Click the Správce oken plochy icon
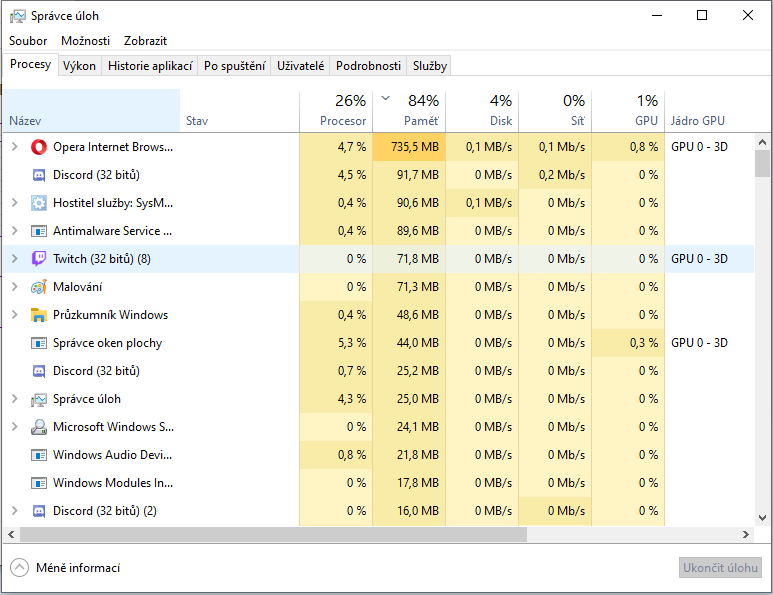Image resolution: width=773 pixels, height=595 pixels. tap(39, 343)
